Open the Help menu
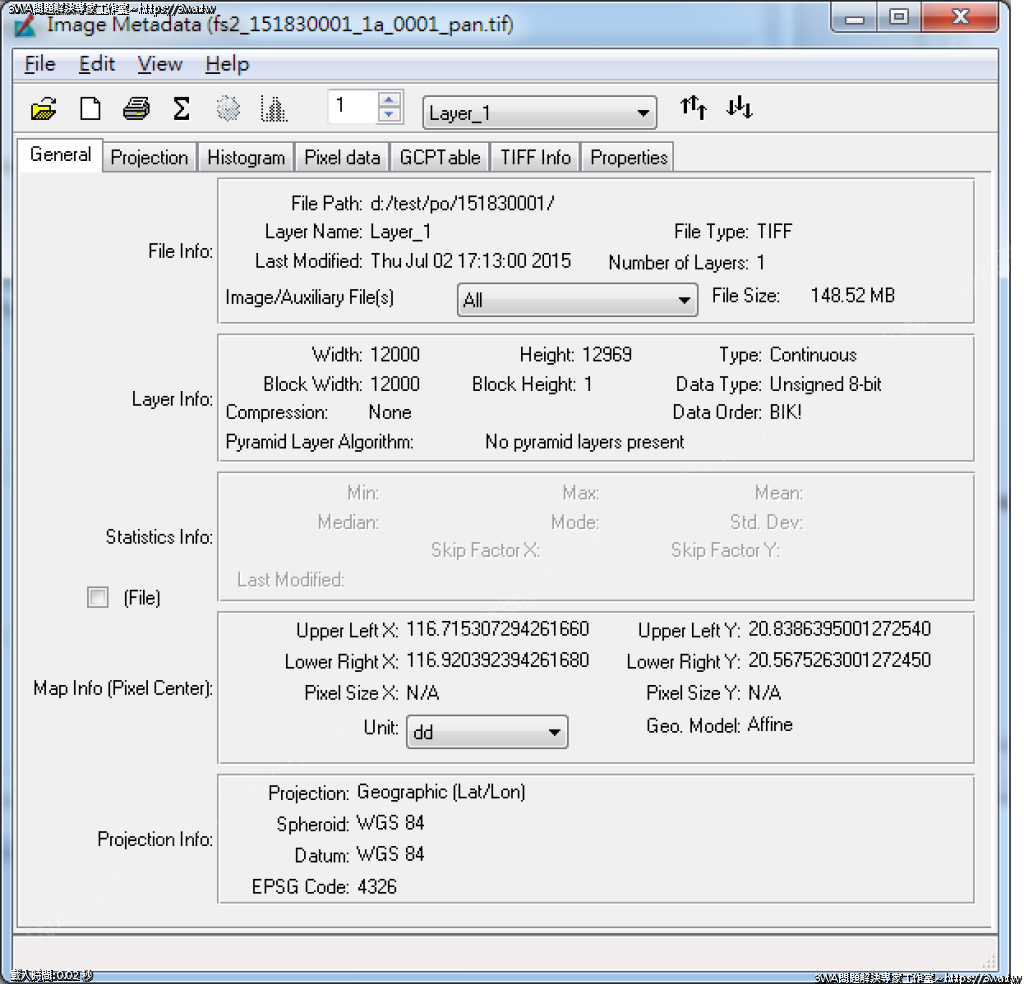The image size is (1024, 984). pyautogui.click(x=227, y=64)
